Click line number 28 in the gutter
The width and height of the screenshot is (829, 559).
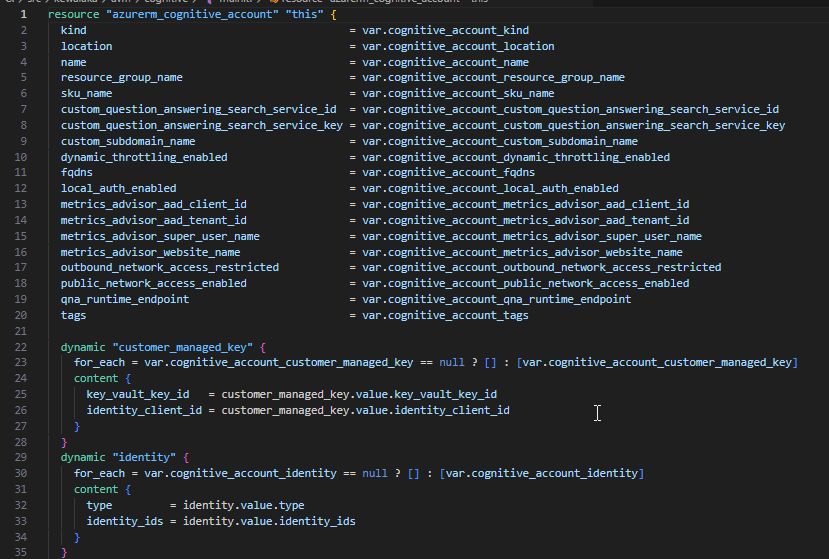click(21, 442)
